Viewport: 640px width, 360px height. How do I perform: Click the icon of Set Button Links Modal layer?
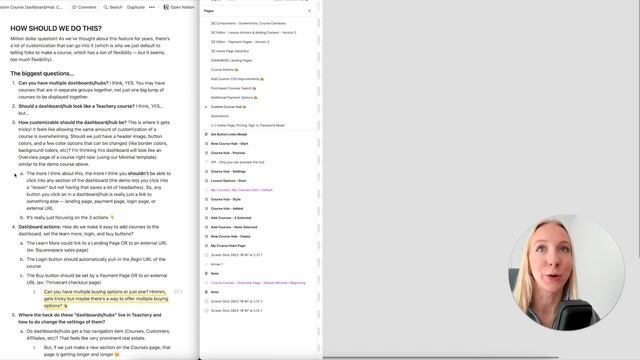tap(206, 134)
